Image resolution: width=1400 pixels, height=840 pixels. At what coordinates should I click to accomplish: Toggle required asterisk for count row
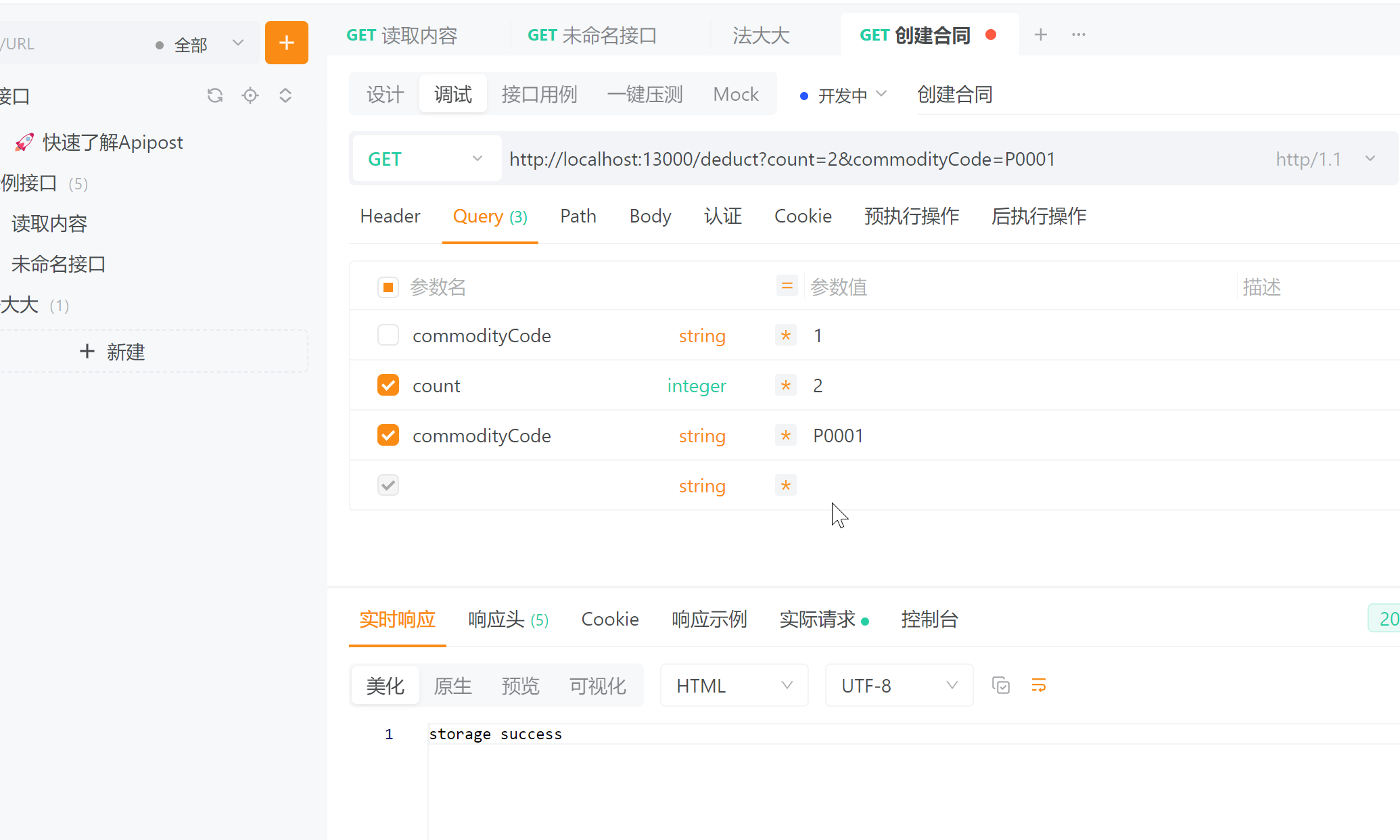pos(786,386)
